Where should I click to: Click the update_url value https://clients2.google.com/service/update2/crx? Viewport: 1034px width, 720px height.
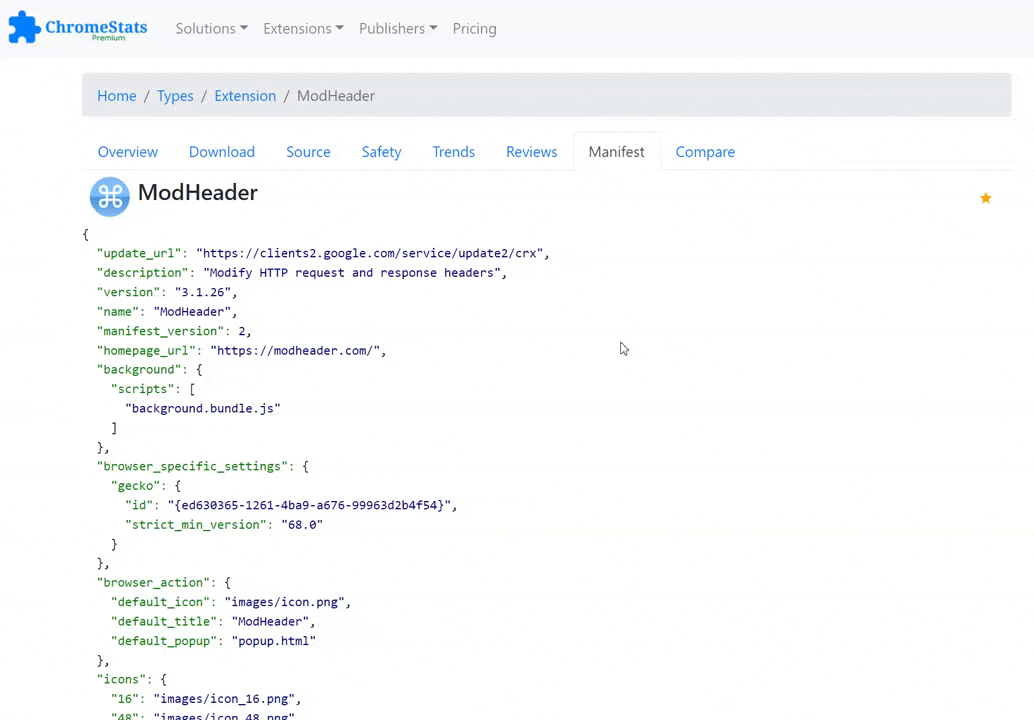point(369,253)
